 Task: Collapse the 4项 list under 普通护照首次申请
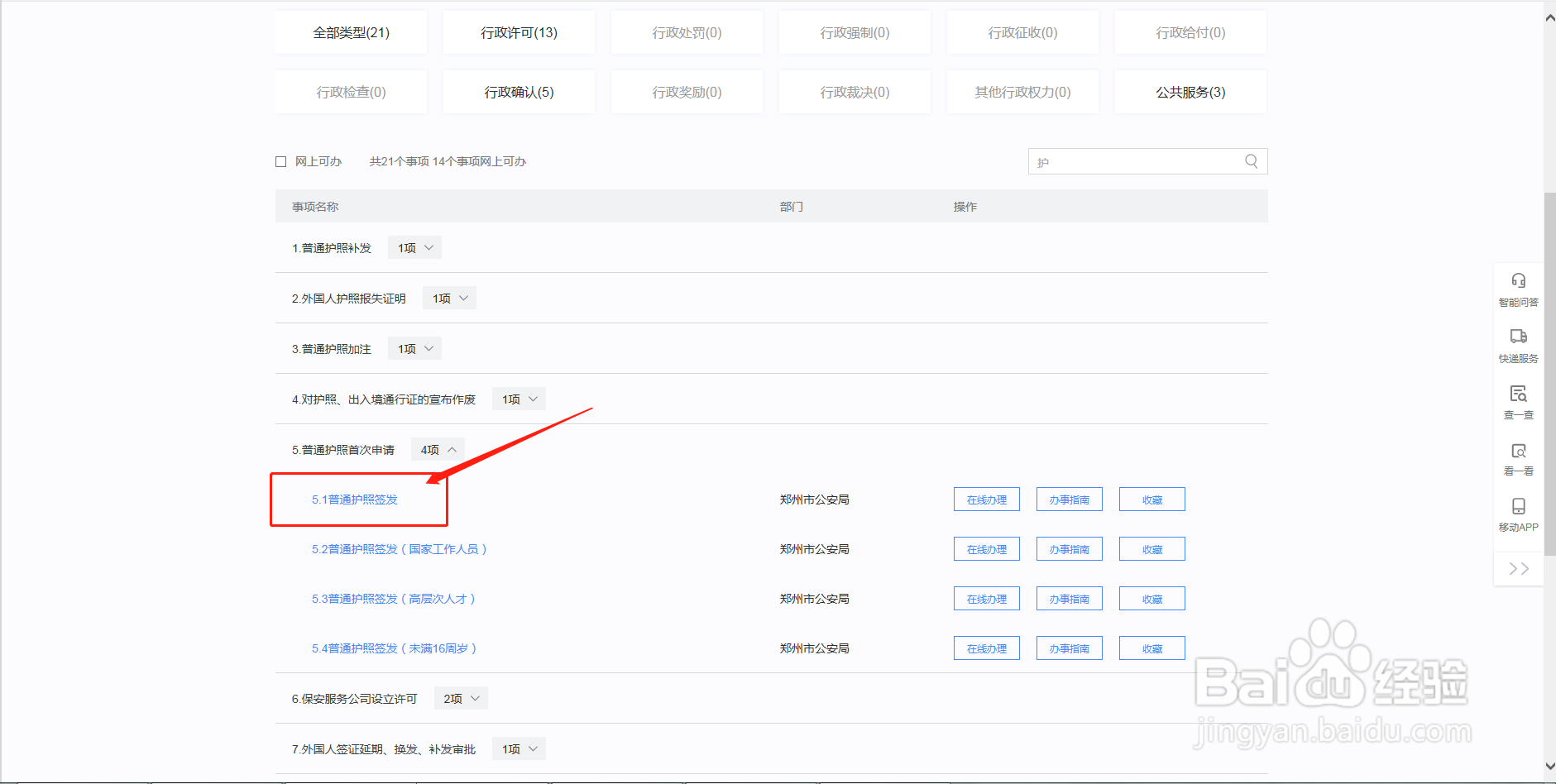coord(438,448)
